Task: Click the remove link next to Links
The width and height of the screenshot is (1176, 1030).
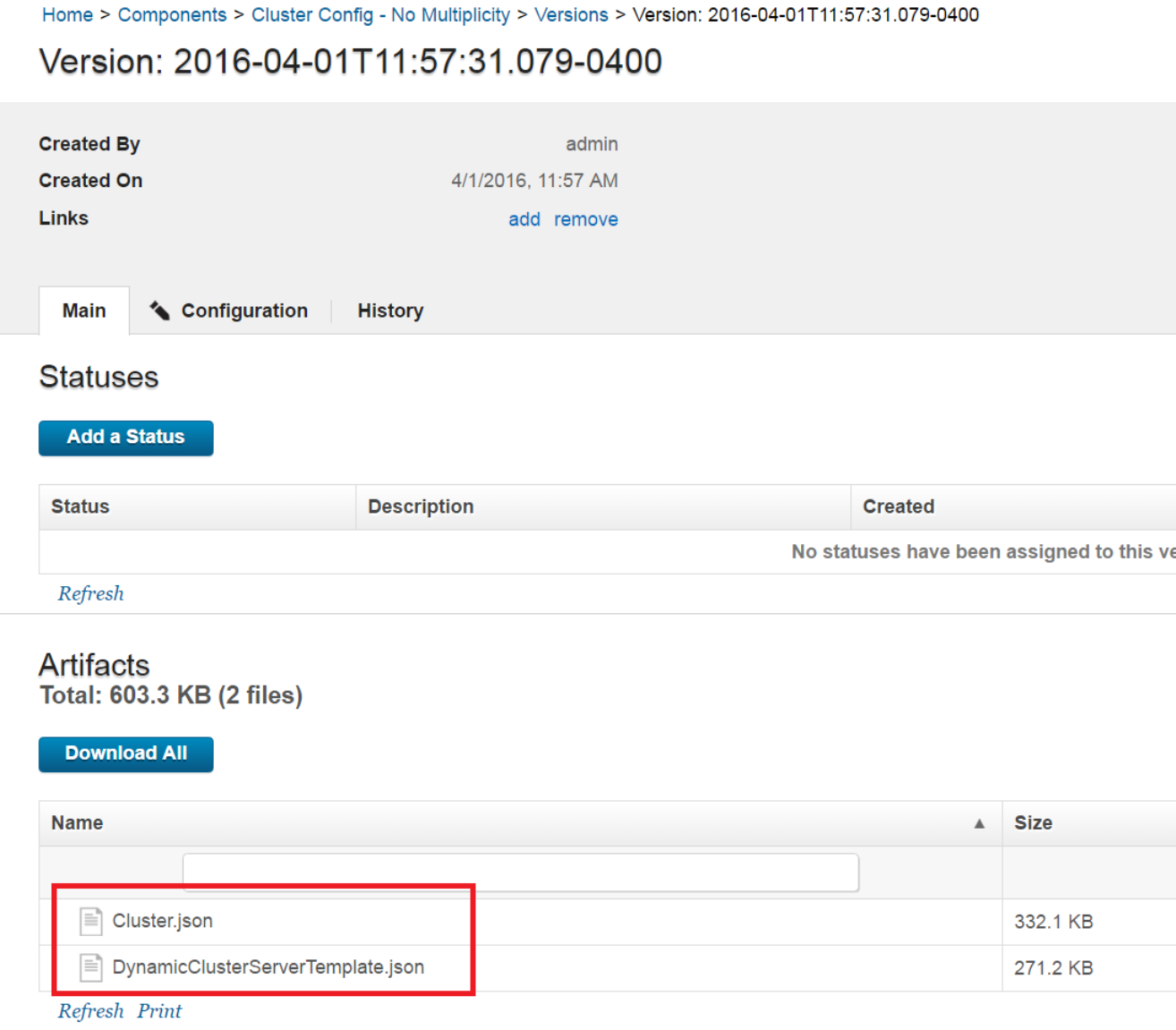Action: (x=586, y=219)
